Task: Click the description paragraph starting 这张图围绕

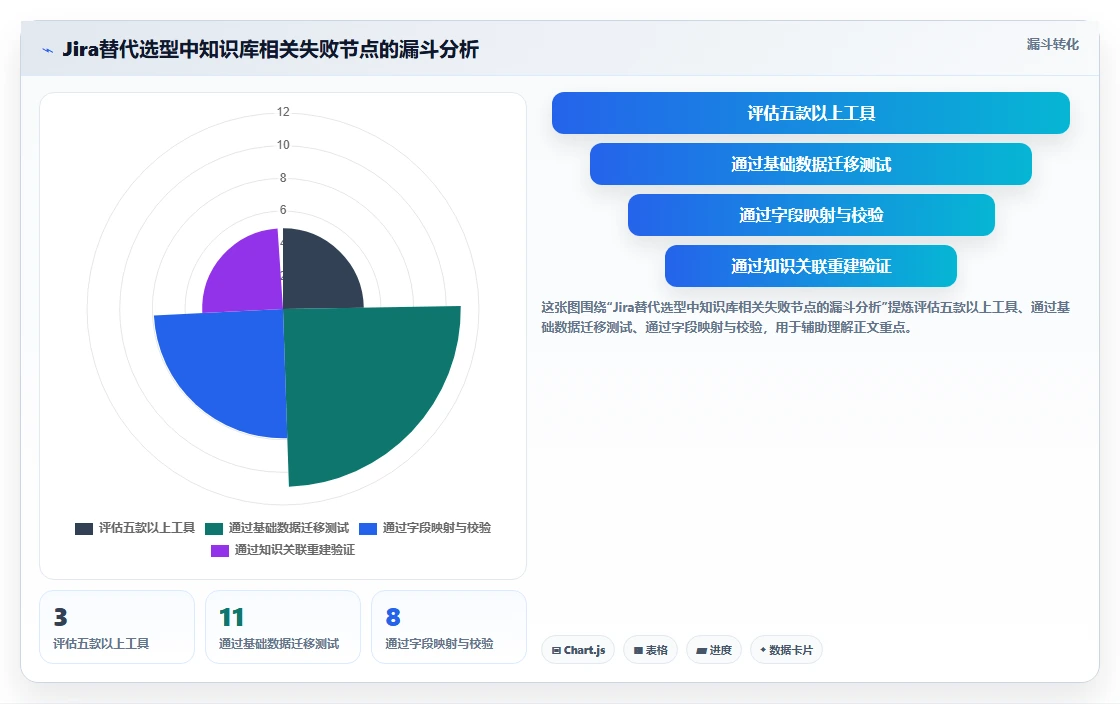Action: pos(806,317)
